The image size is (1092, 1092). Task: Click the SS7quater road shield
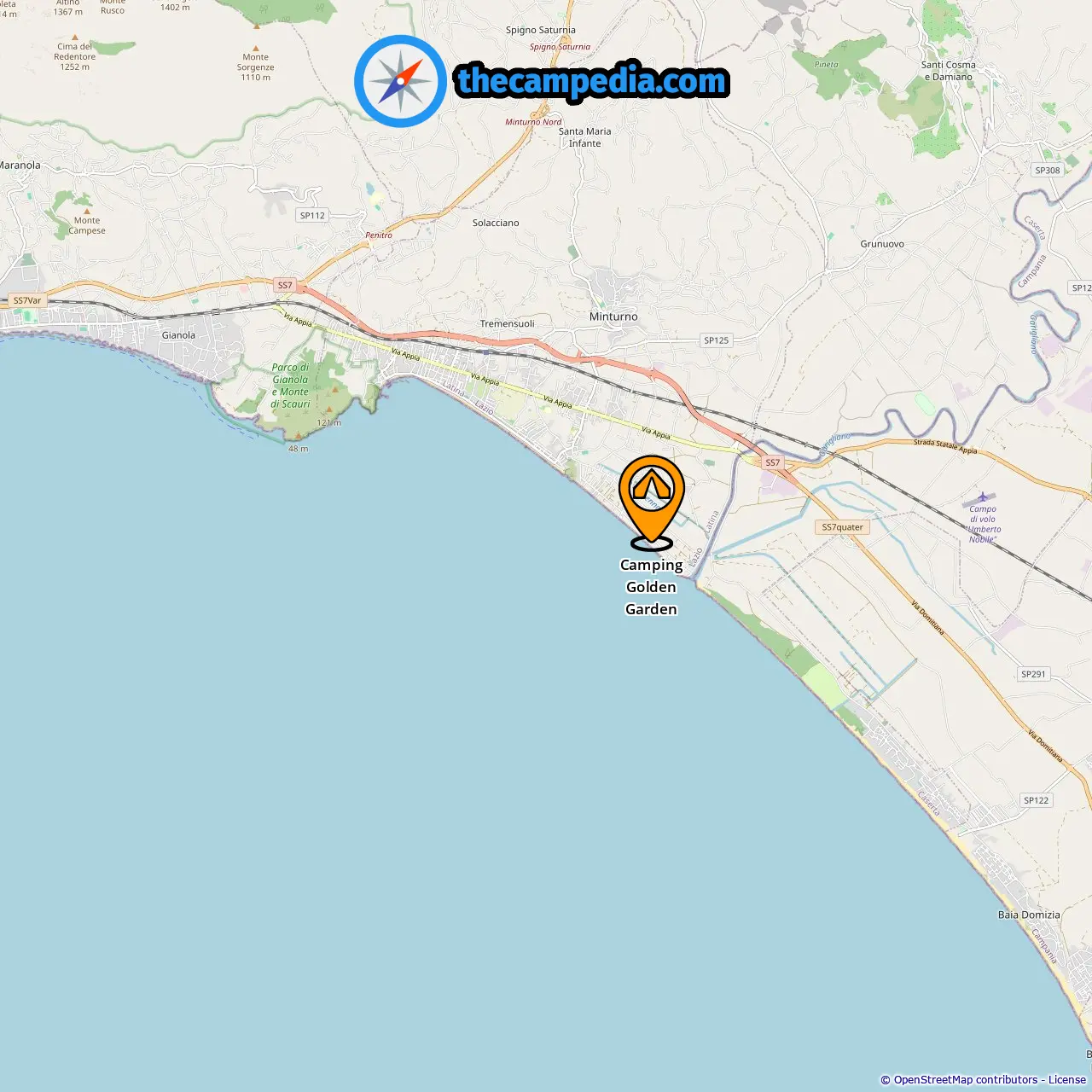pyautogui.click(x=842, y=527)
